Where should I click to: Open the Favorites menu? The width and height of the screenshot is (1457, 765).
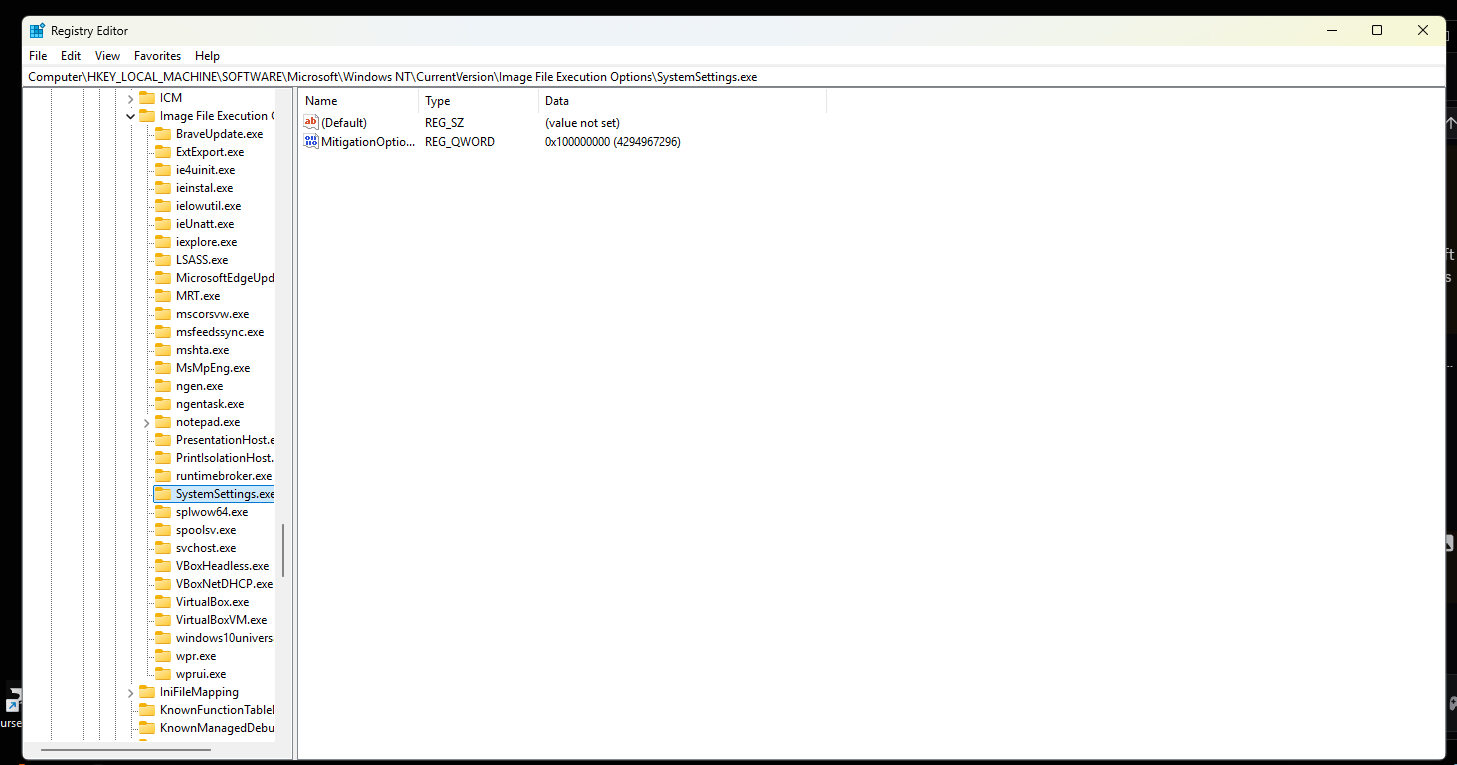158,56
